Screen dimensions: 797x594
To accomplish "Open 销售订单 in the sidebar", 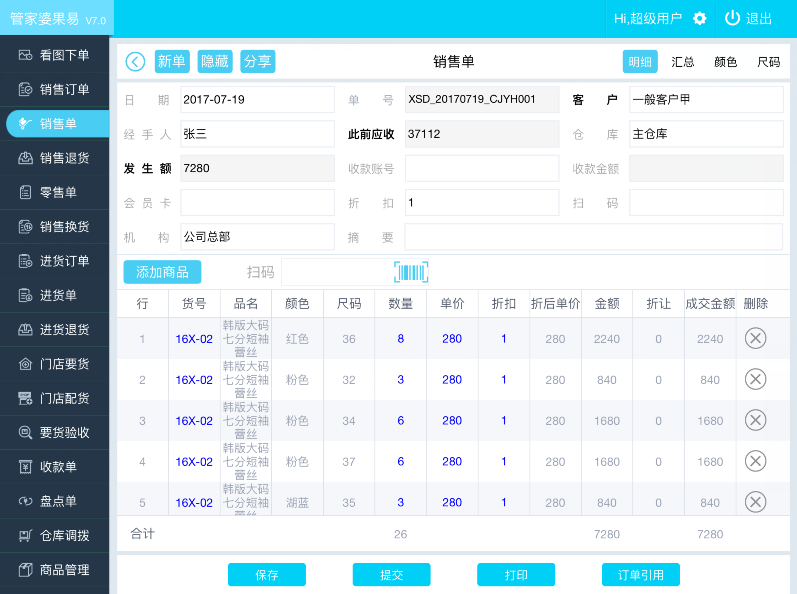I will pos(54,89).
